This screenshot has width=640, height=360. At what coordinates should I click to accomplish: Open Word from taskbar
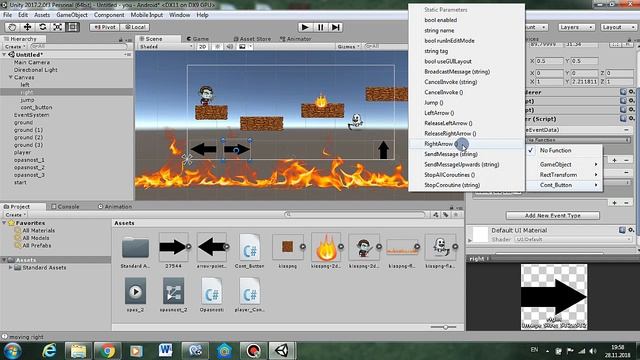(x=165, y=351)
